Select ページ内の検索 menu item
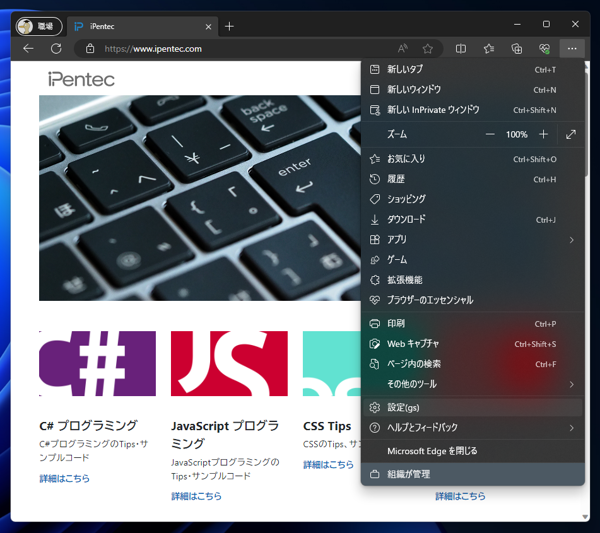The image size is (600, 533). (473, 364)
